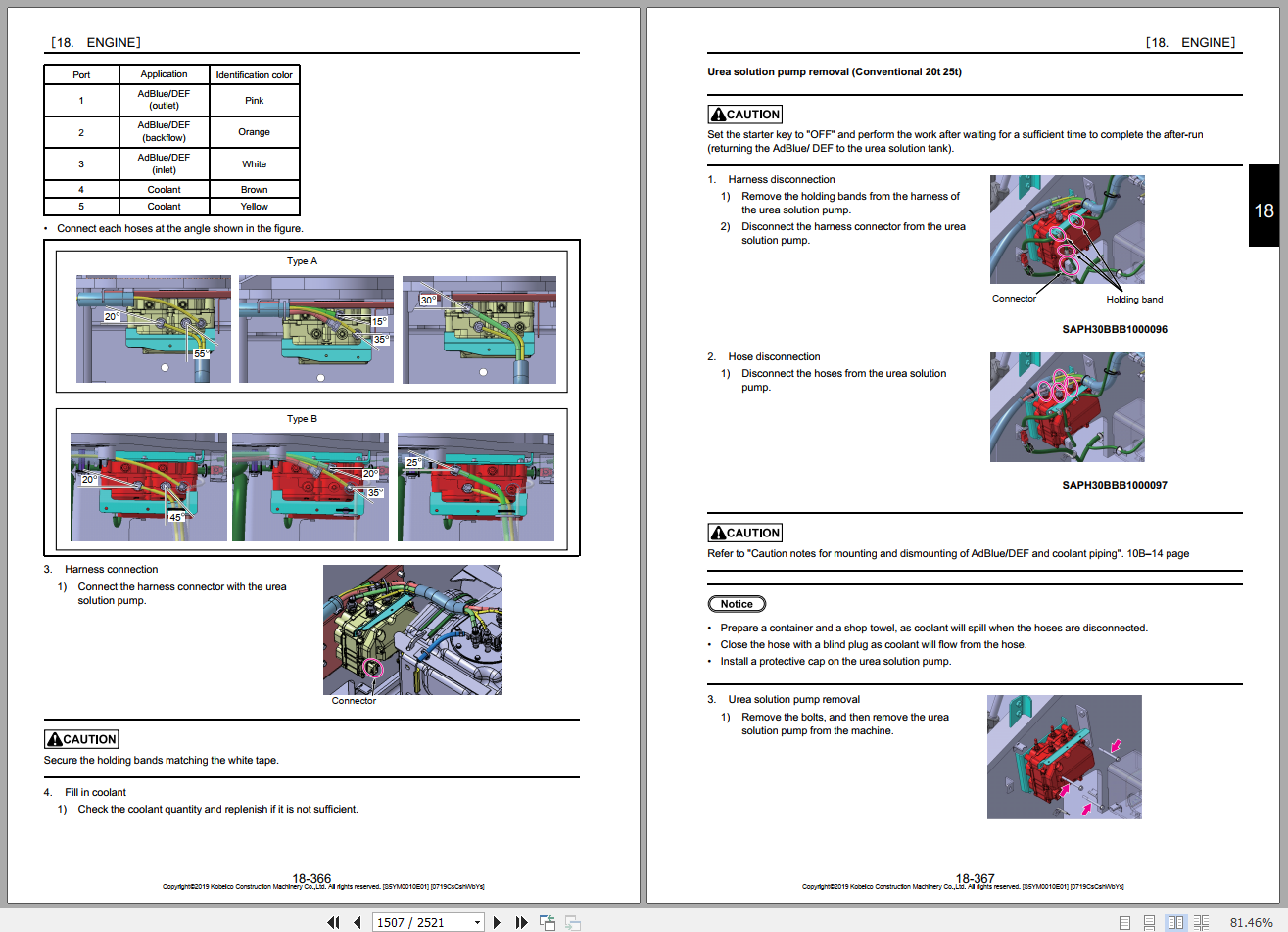The image size is (1288, 932).
Task: Click the urea pump bolt removal figure
Action: [x=1064, y=757]
